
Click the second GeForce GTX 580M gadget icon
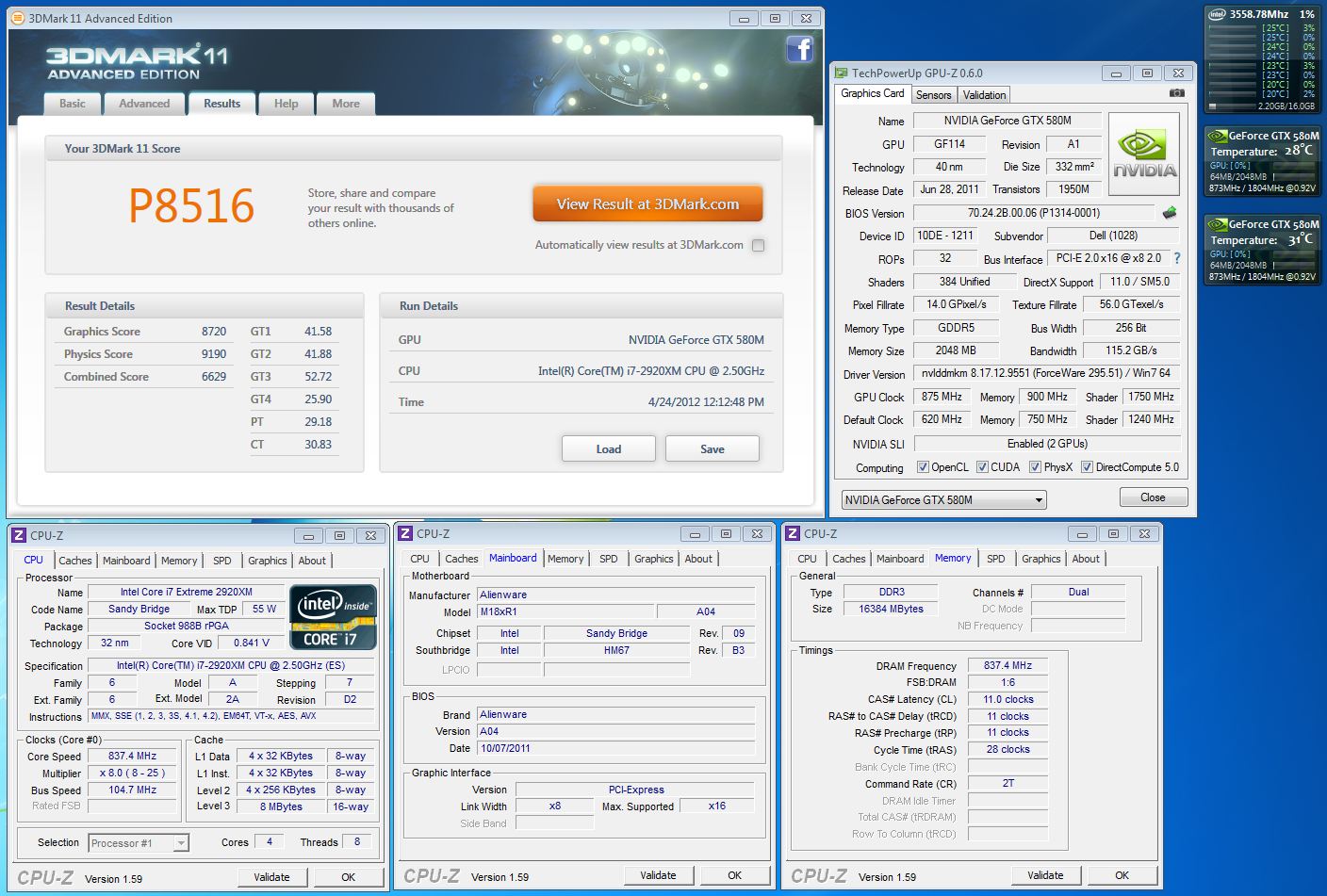point(1218,224)
